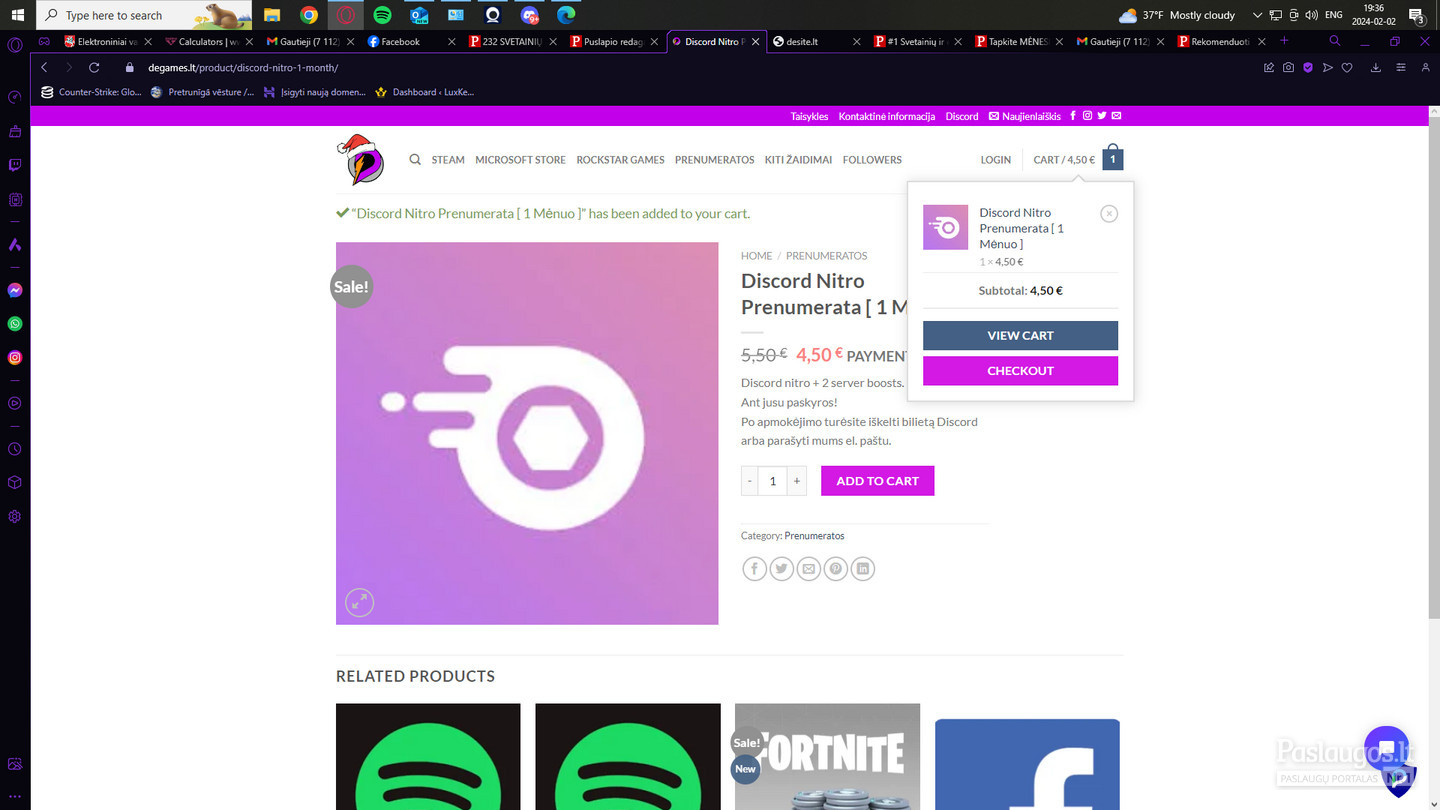The image size is (1440, 810).
Task: Click the VIEW CART button
Action: (x=1020, y=335)
